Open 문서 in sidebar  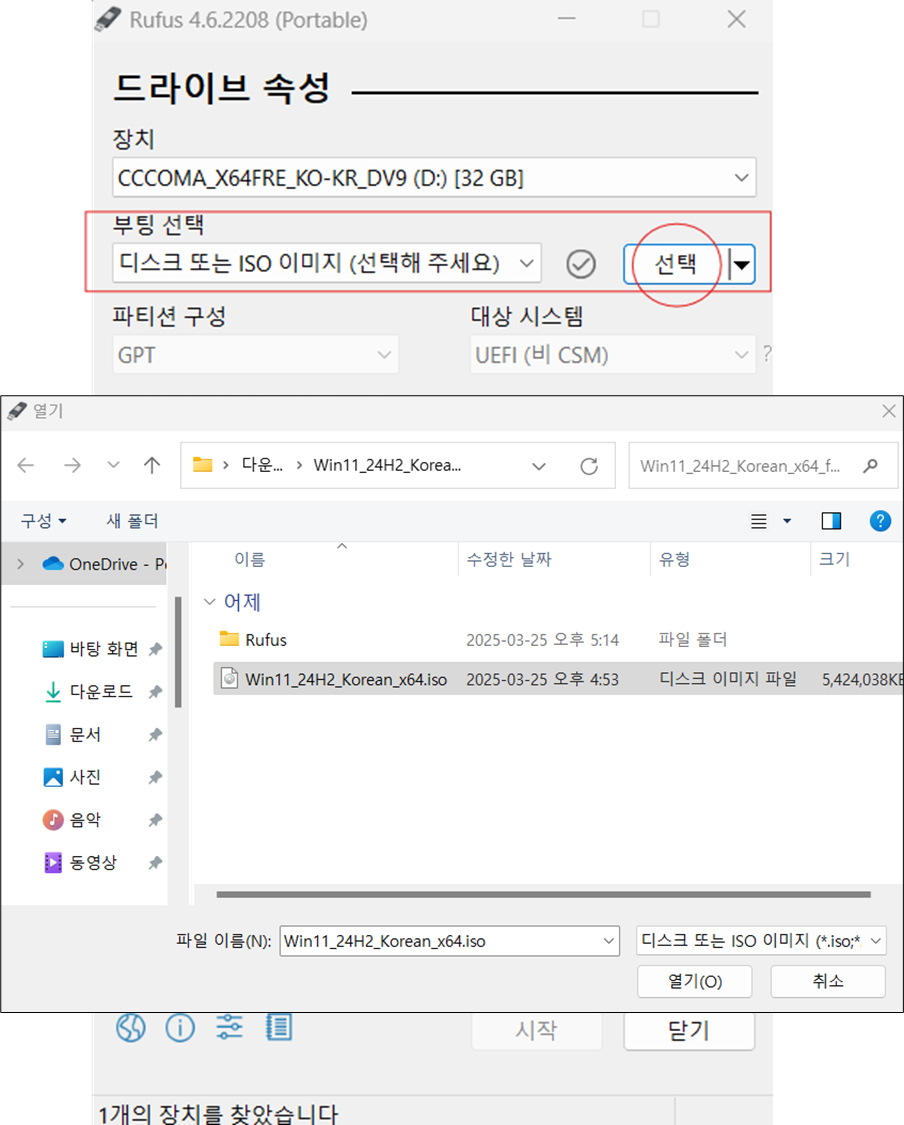[101, 734]
